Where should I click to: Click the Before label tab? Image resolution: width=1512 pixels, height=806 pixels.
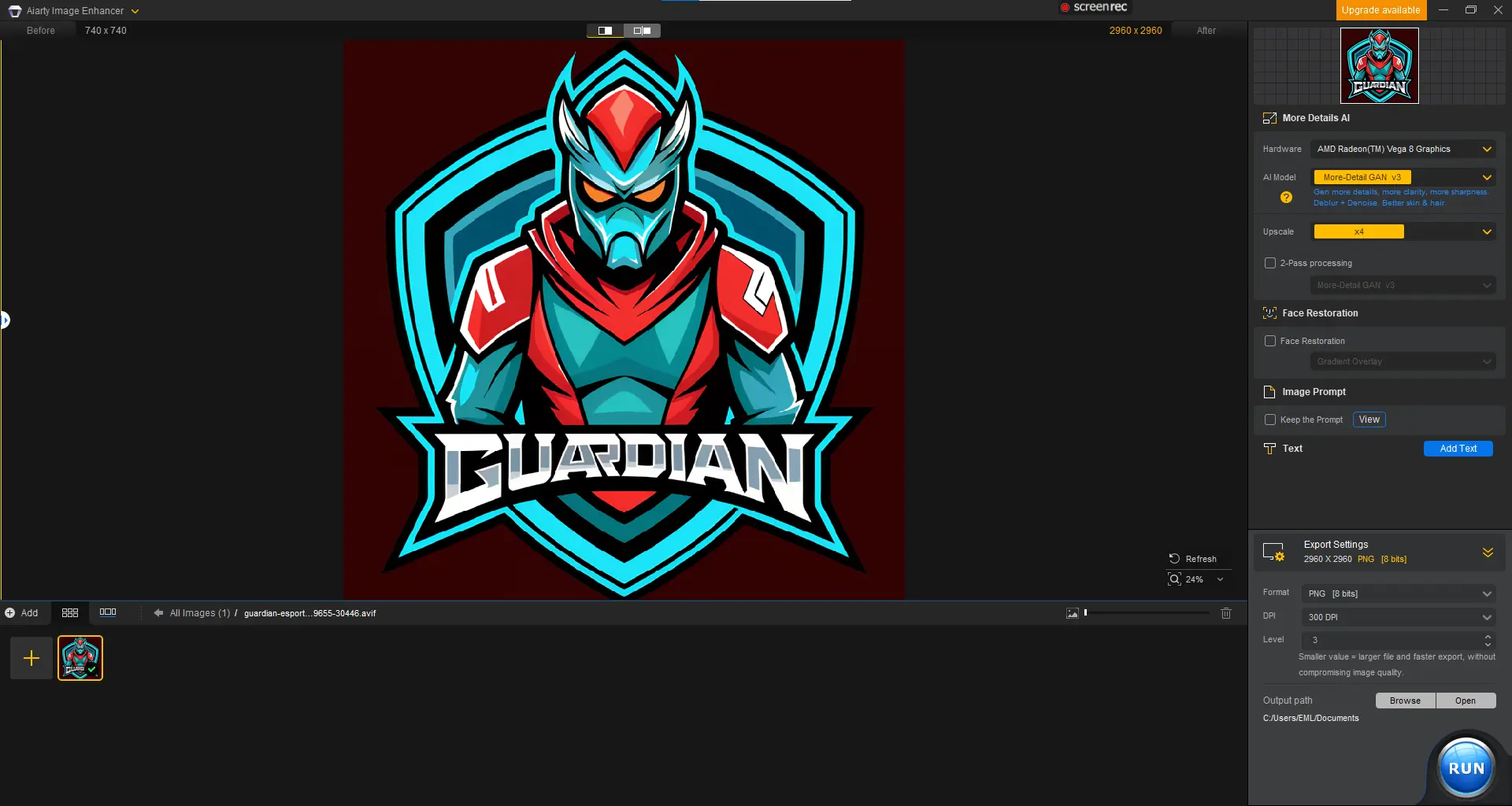[41, 31]
